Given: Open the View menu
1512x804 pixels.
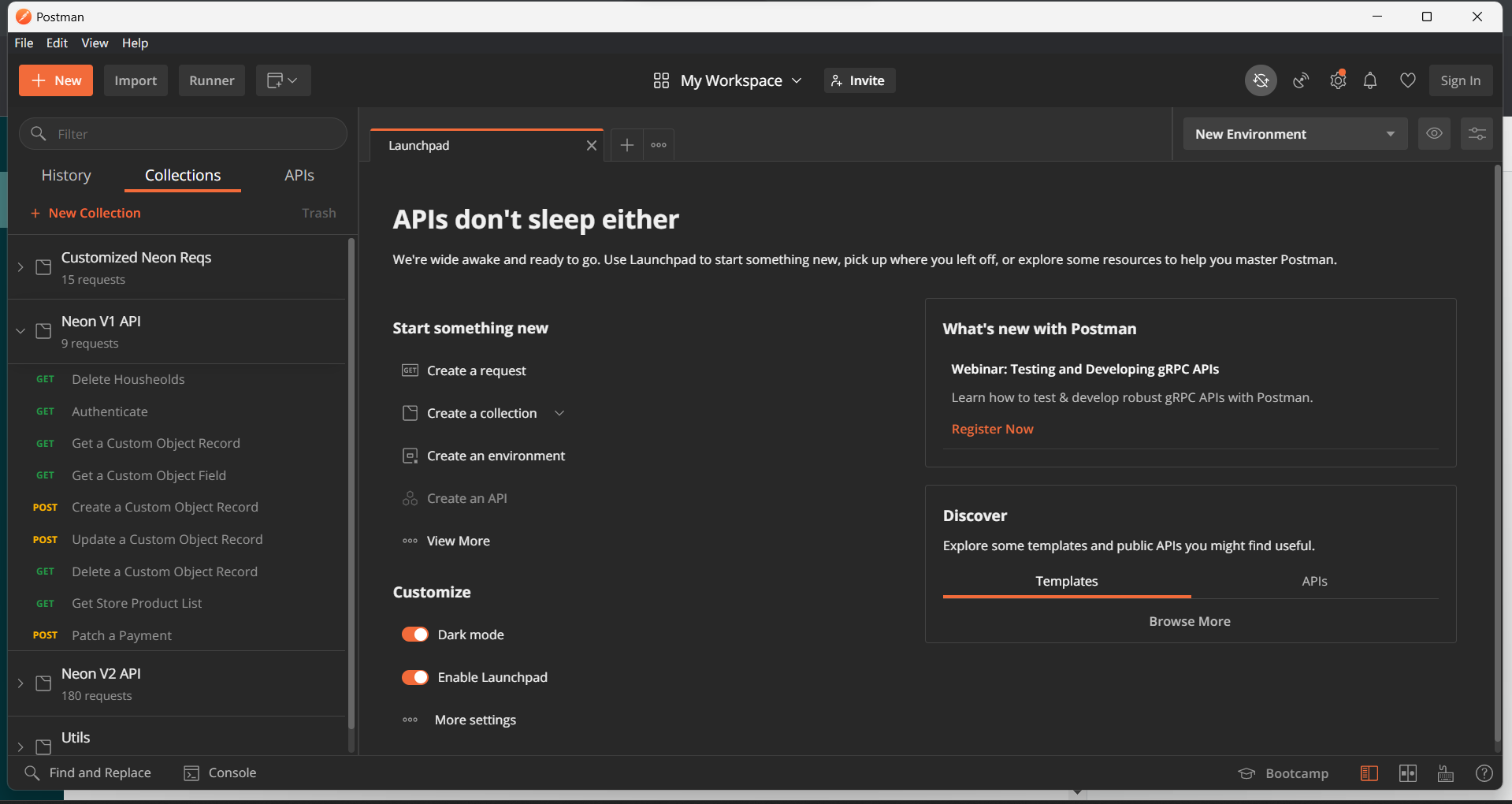Looking at the screenshot, I should tap(95, 43).
